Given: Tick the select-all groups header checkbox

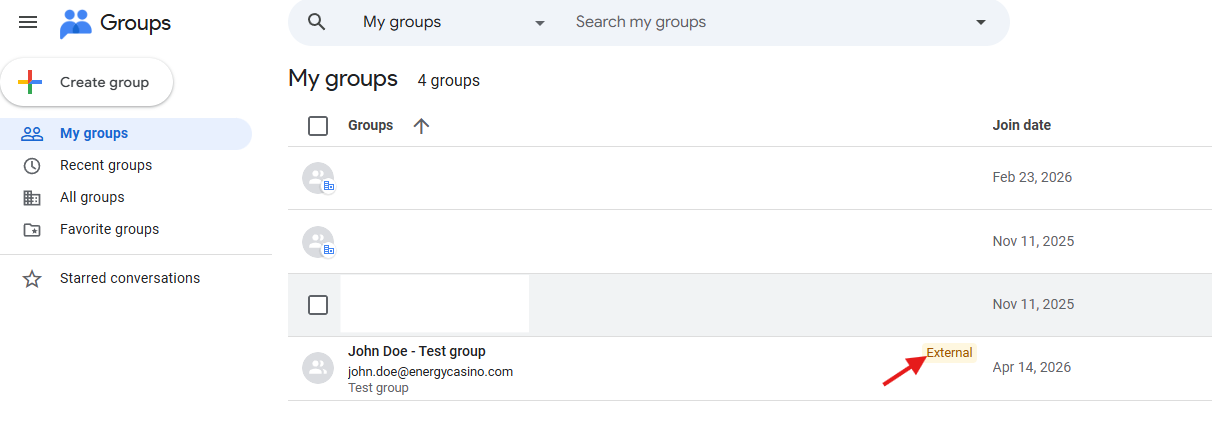Looking at the screenshot, I should [x=318, y=126].
